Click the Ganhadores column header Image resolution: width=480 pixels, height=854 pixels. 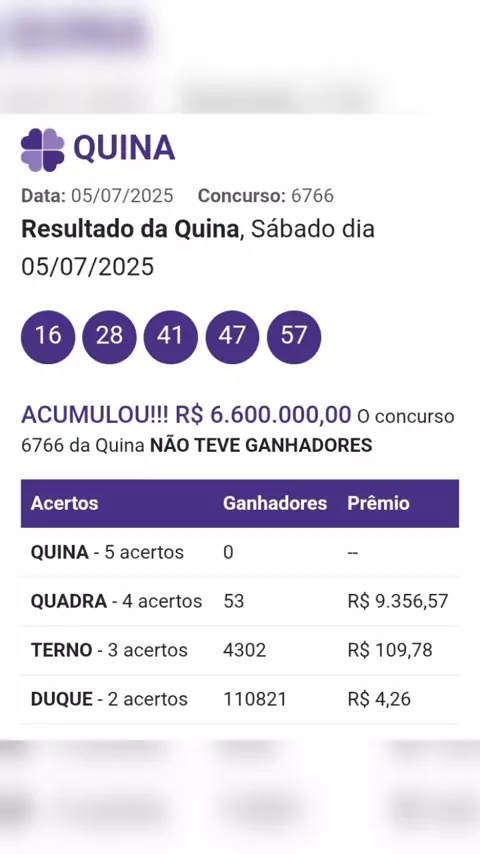pos(275,503)
